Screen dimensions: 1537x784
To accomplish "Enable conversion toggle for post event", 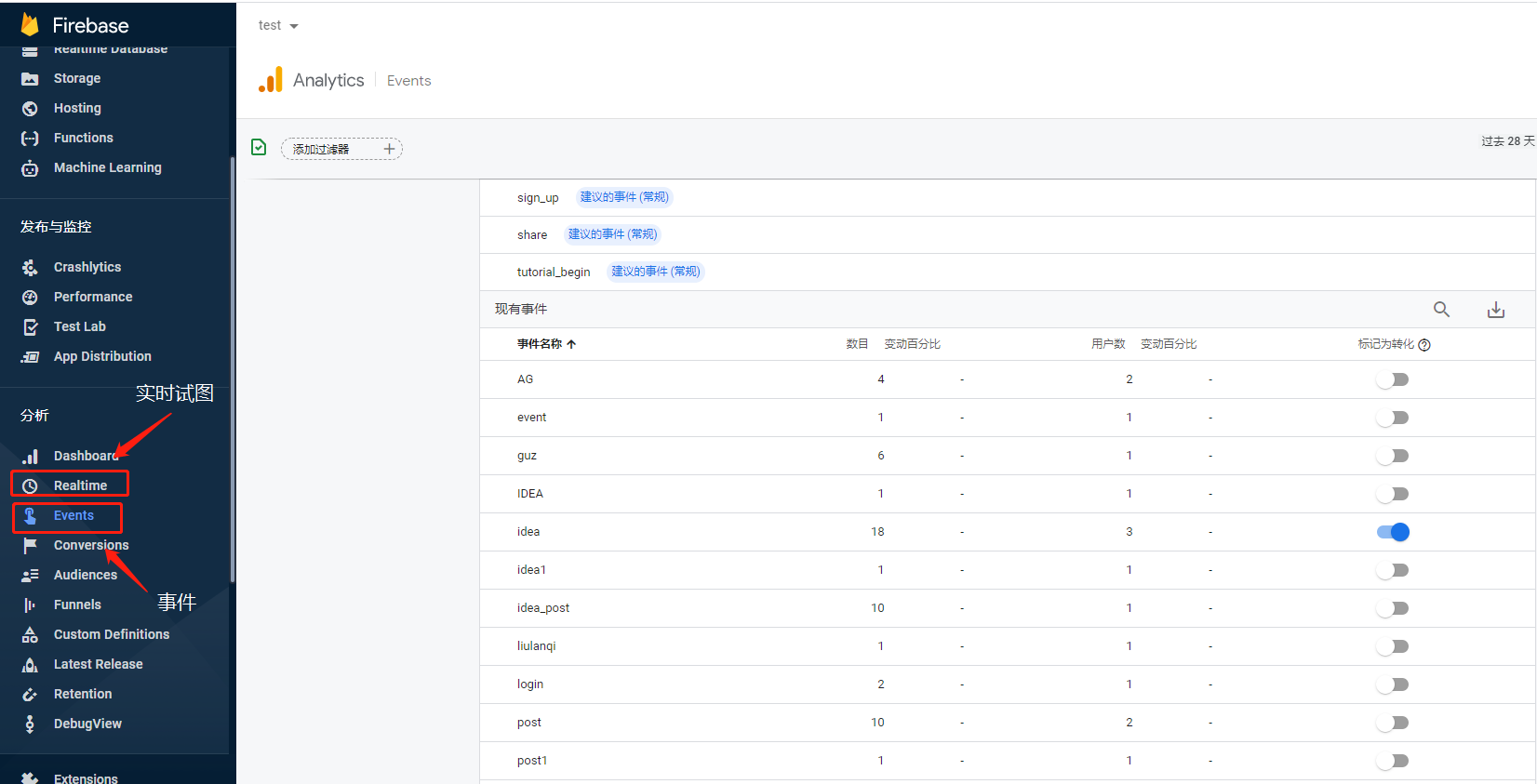I will point(1393,723).
